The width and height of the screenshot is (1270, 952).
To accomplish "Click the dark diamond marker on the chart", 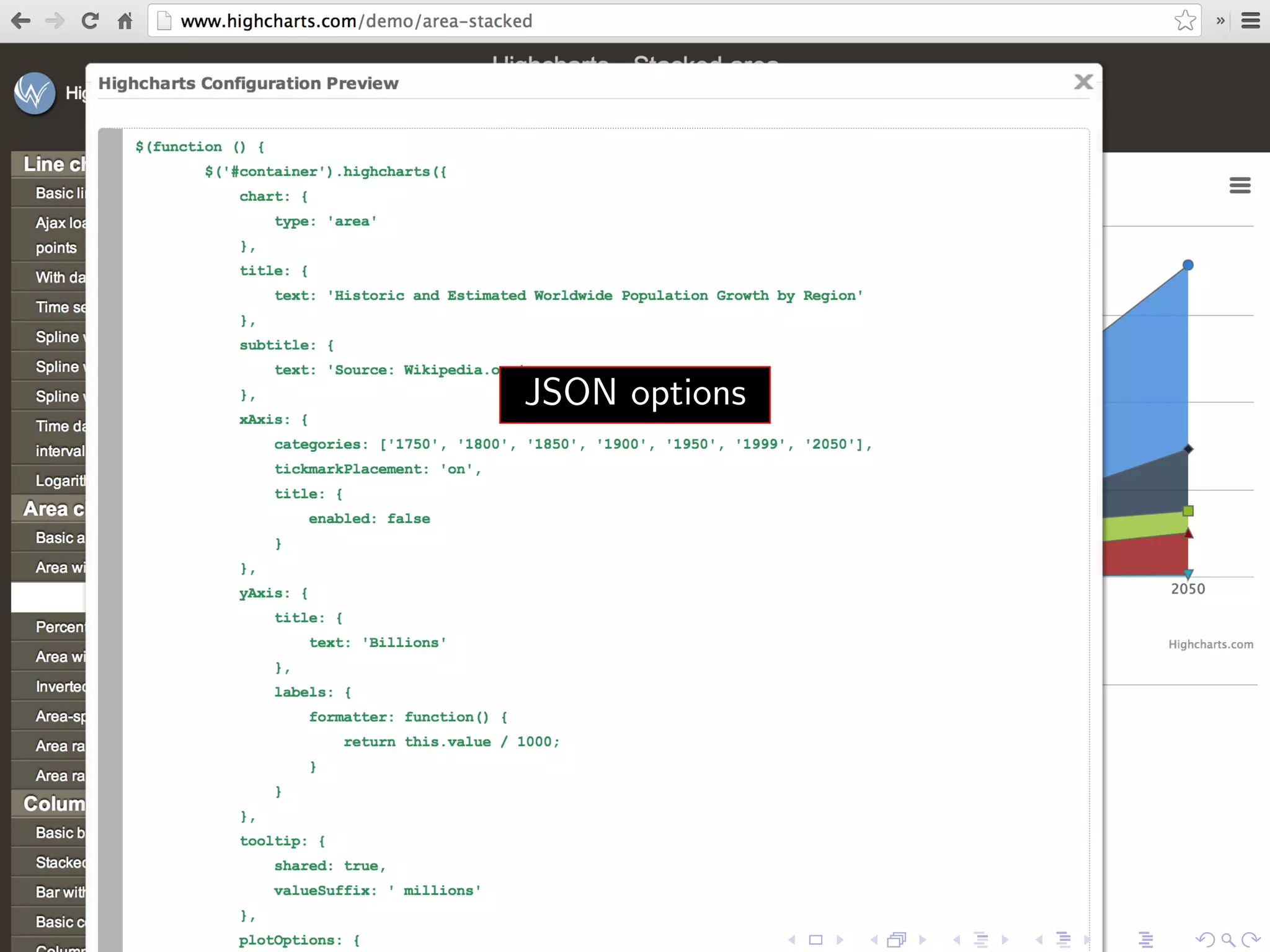I will point(1188,449).
